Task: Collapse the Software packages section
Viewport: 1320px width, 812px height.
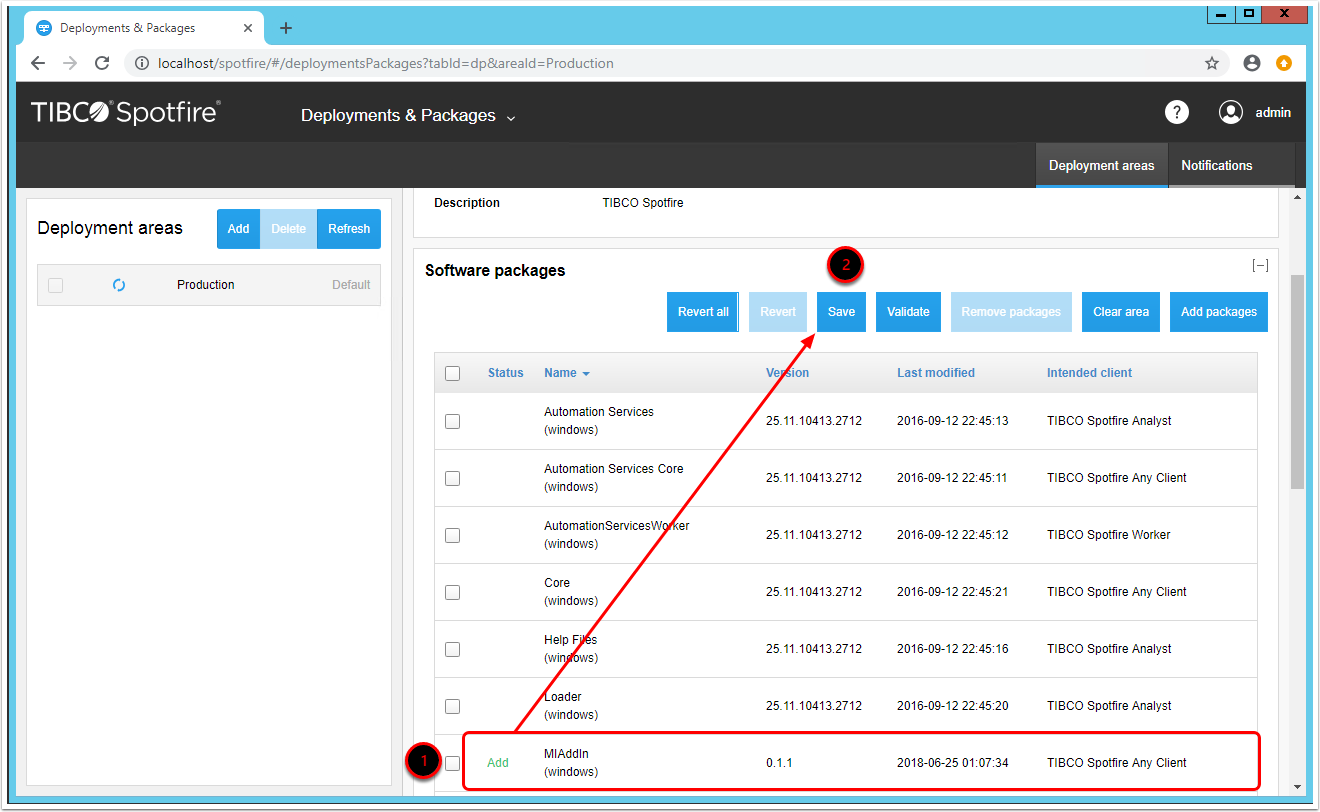Action: pos(1260,266)
